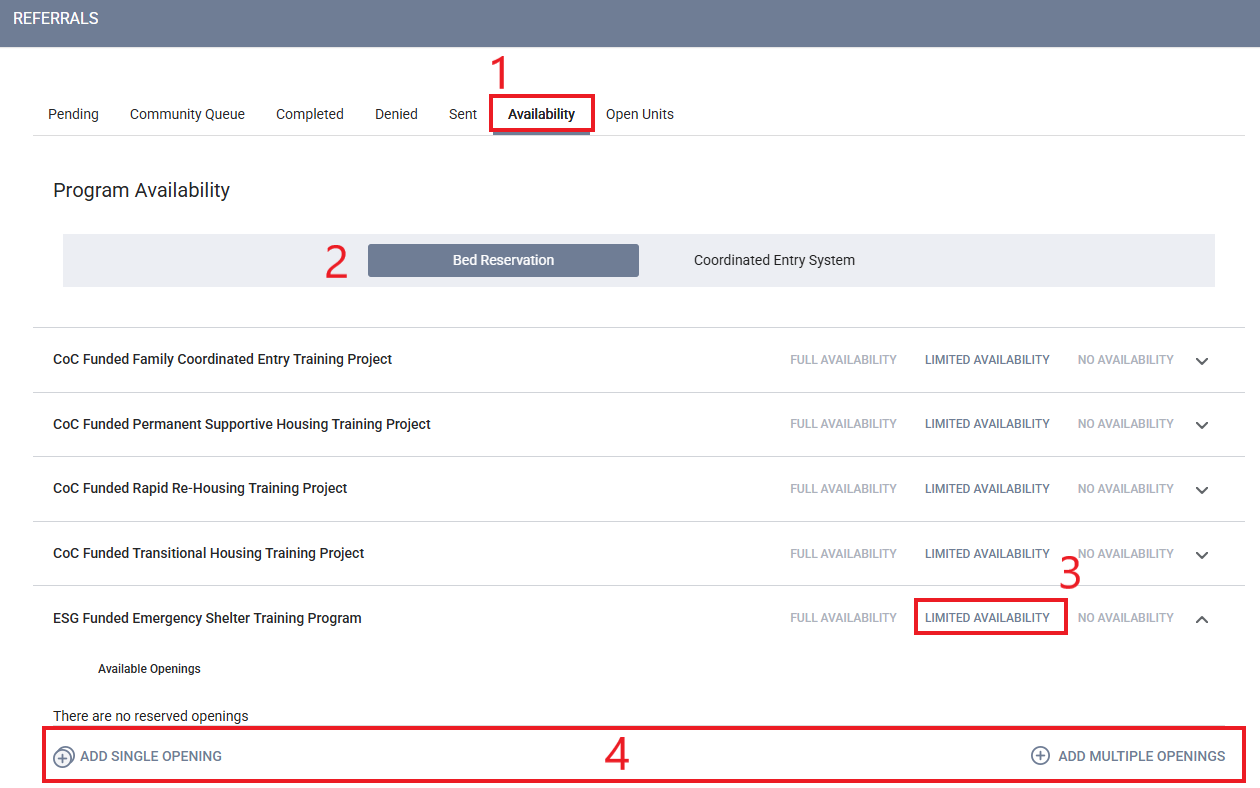The height and width of the screenshot is (788, 1260).
Task: Expand the Permanent Supportive Housing project row
Action: 1202,425
